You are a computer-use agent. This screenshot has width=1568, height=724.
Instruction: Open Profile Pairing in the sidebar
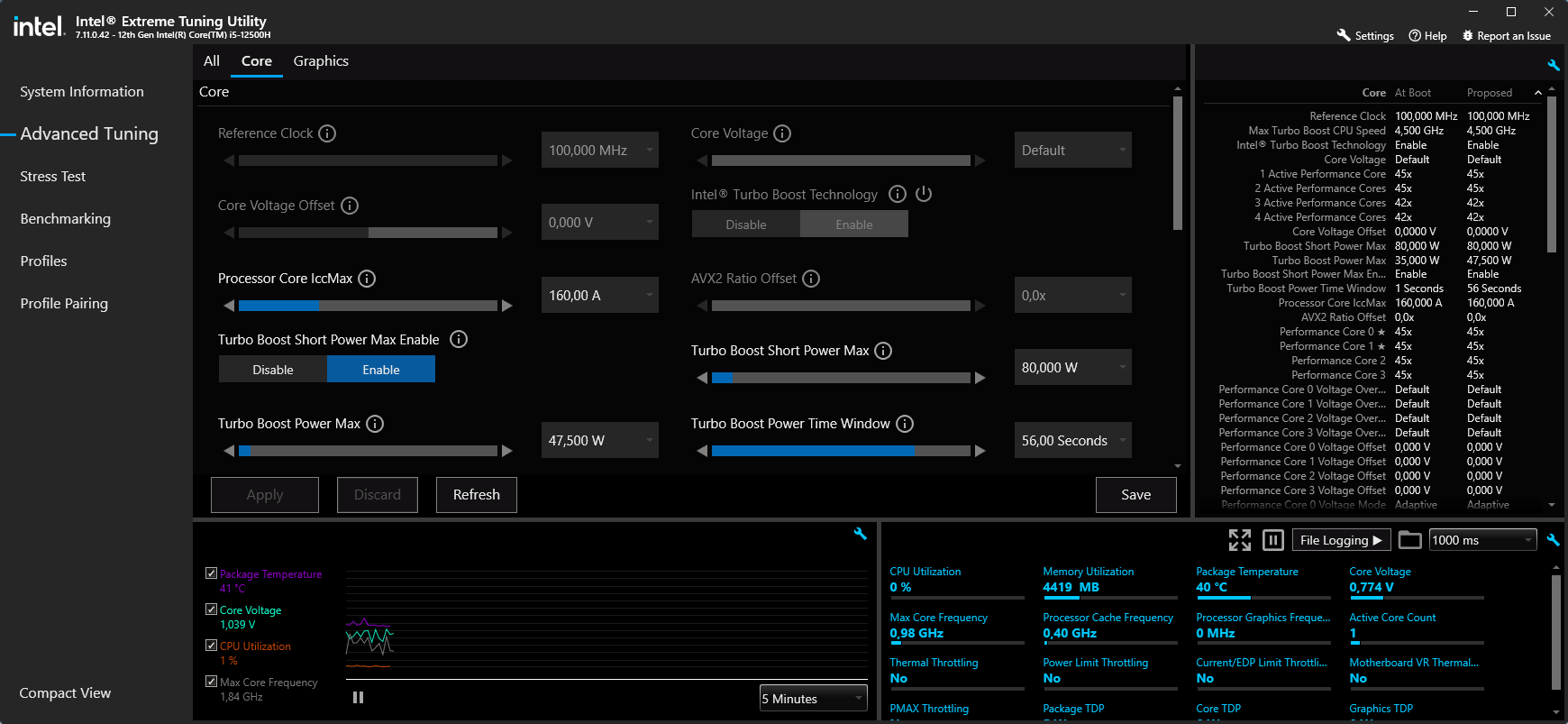pos(64,303)
